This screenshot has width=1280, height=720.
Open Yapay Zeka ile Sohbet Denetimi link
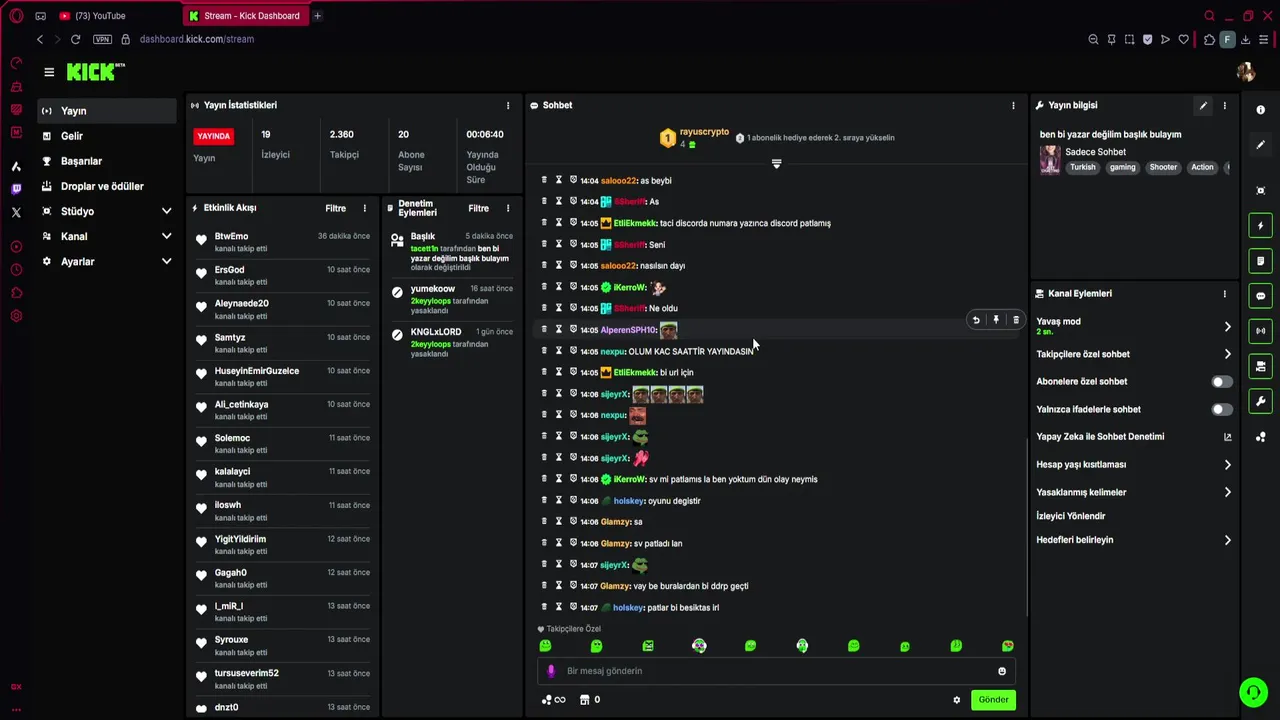1134,437
